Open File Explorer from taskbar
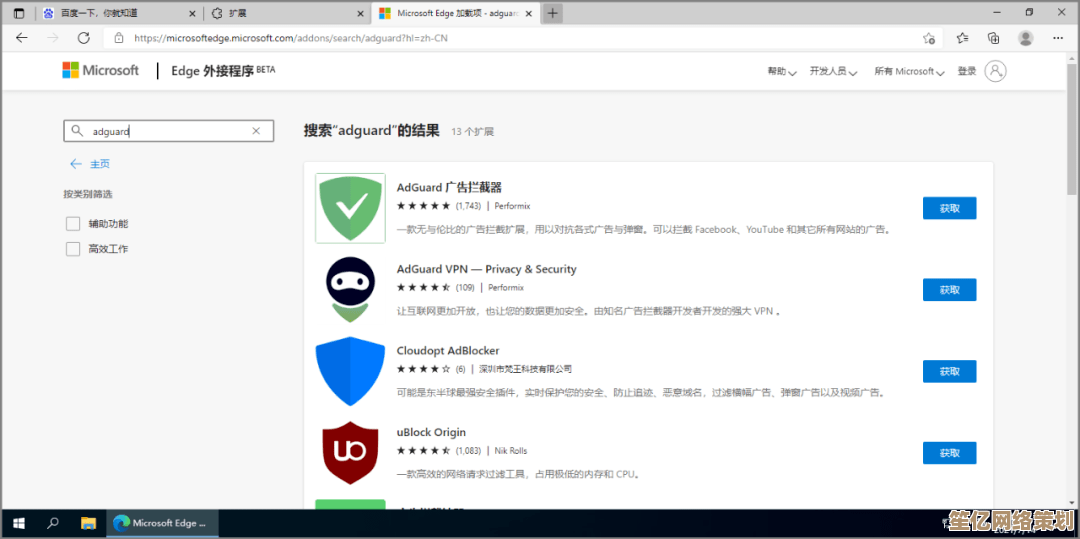Screen dimensions: 1080x539 tap(88, 522)
